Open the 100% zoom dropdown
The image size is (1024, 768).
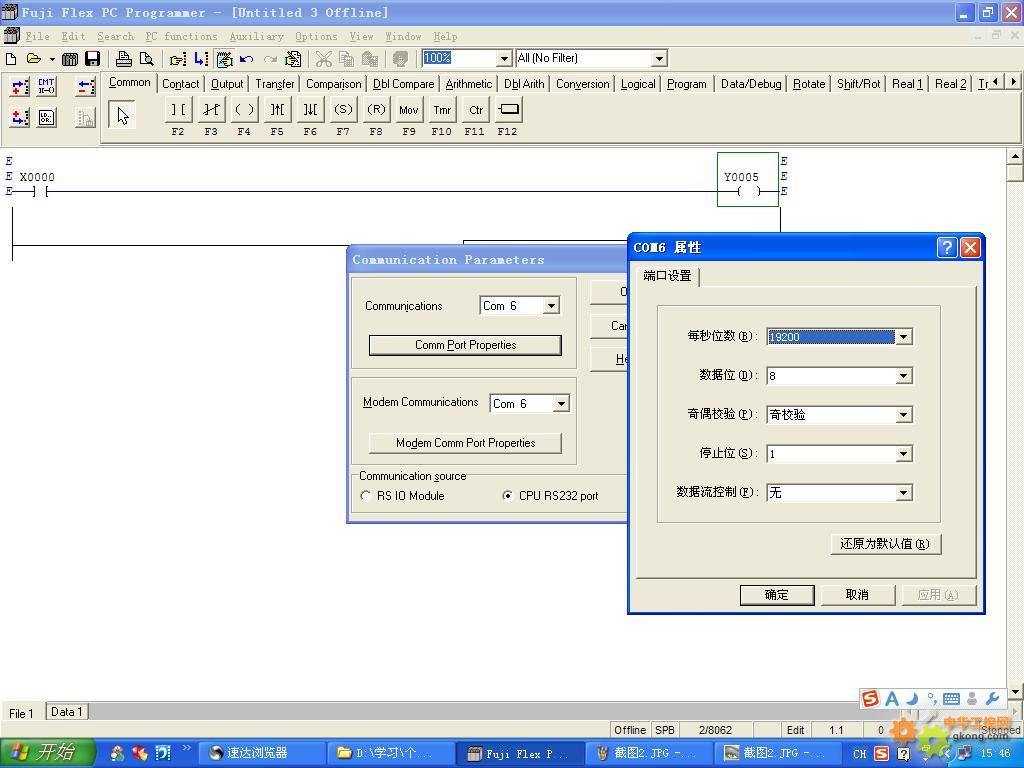tap(504, 59)
